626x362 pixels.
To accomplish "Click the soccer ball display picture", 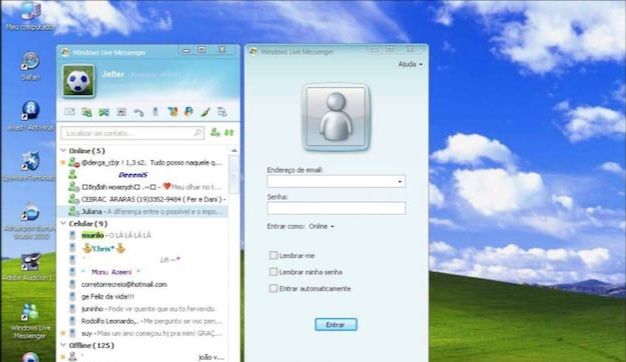I will (x=78, y=81).
